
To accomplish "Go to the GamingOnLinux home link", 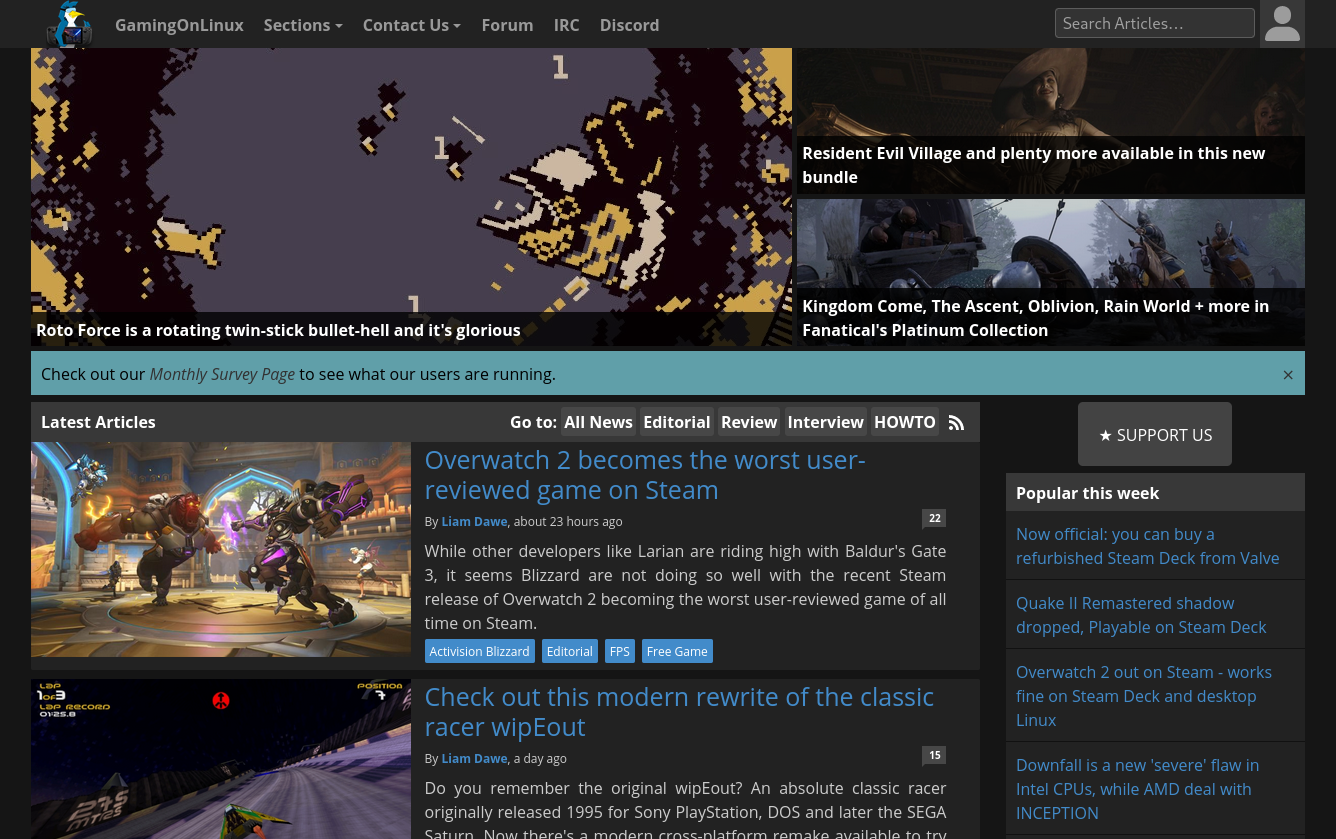I will click(179, 25).
